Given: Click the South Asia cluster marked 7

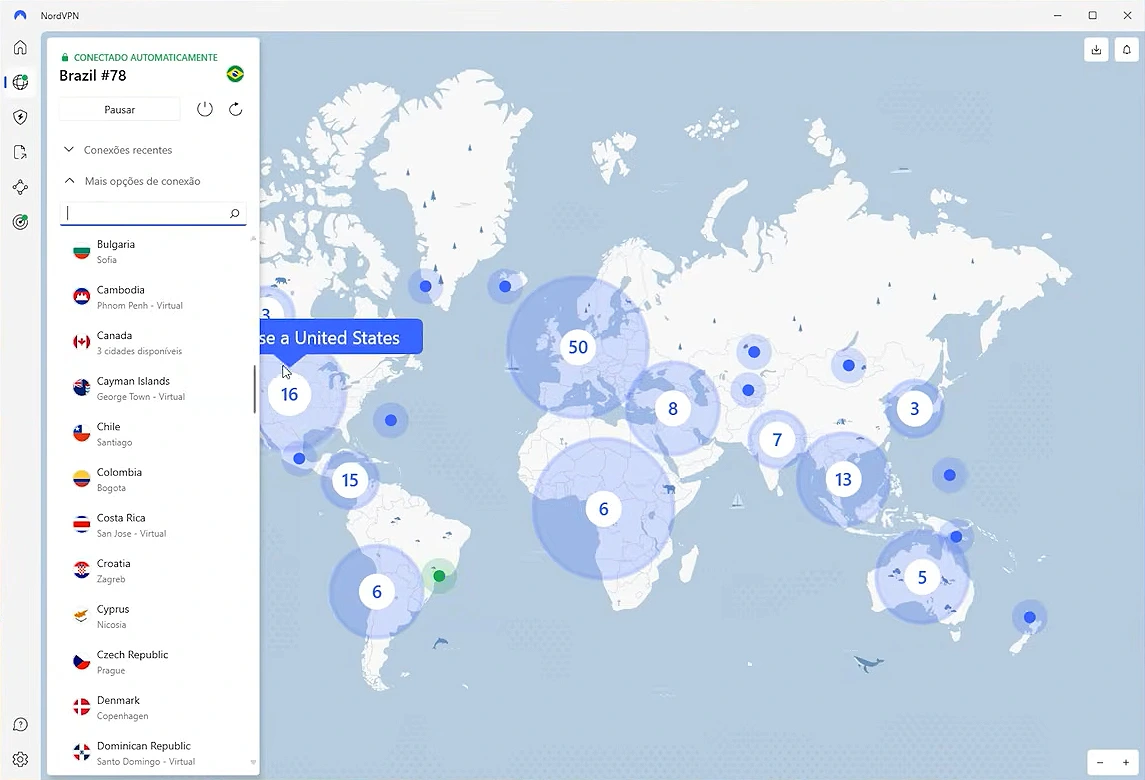Looking at the screenshot, I should click(777, 440).
